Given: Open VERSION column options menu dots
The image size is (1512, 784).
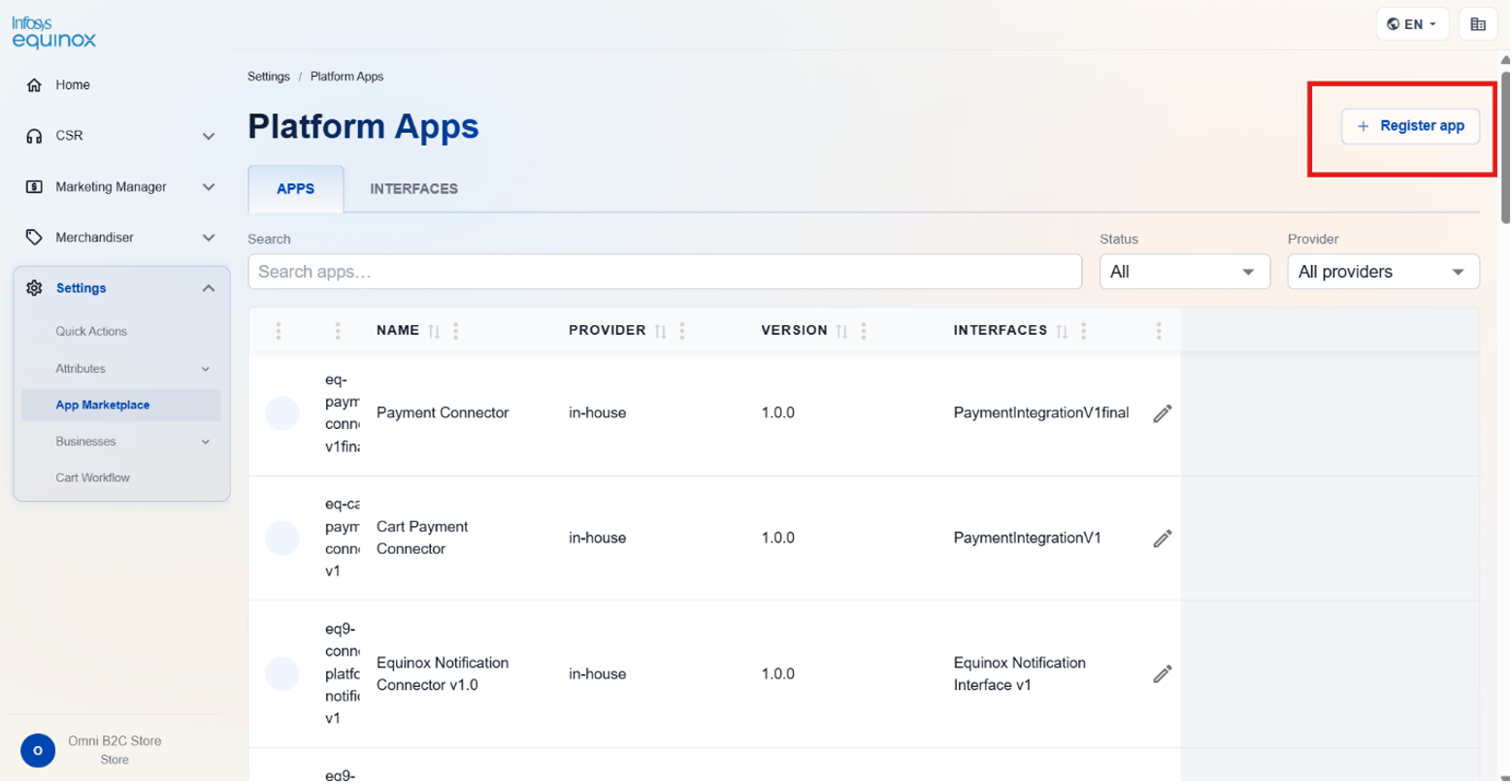Looking at the screenshot, I should click(864, 332).
